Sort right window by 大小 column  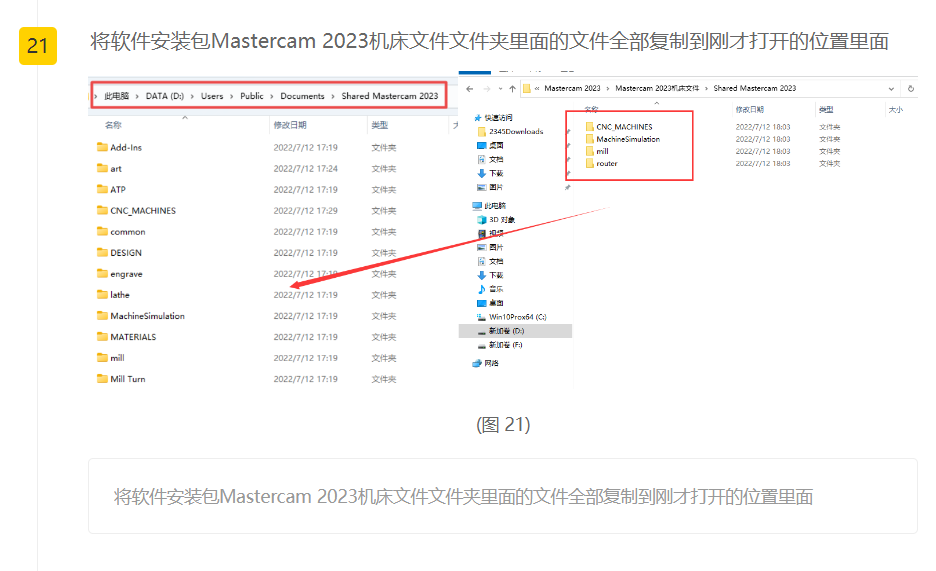[x=895, y=110]
